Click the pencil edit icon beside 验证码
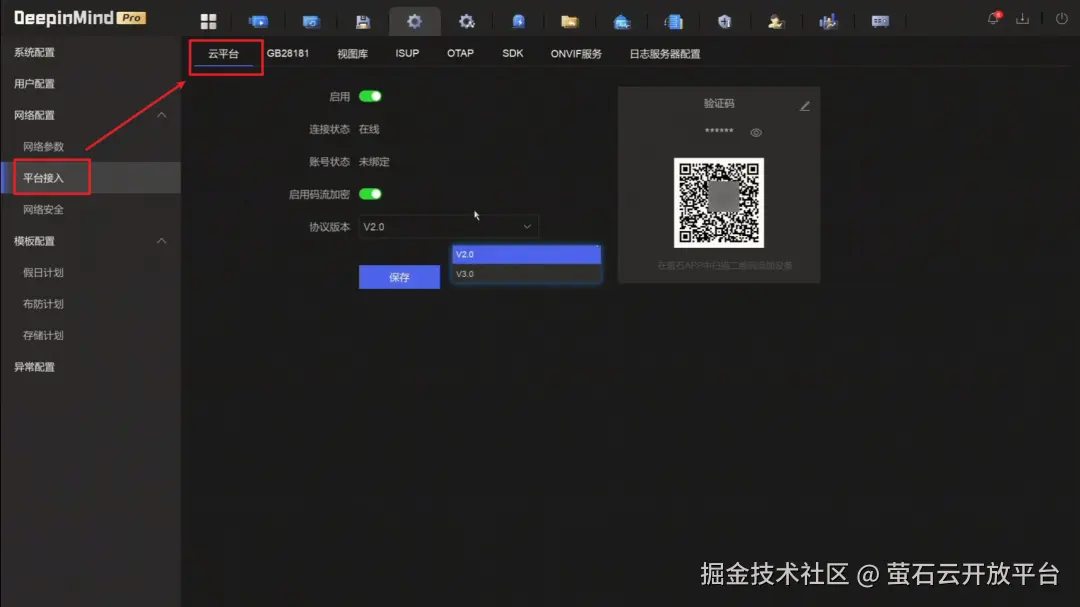 [x=804, y=104]
